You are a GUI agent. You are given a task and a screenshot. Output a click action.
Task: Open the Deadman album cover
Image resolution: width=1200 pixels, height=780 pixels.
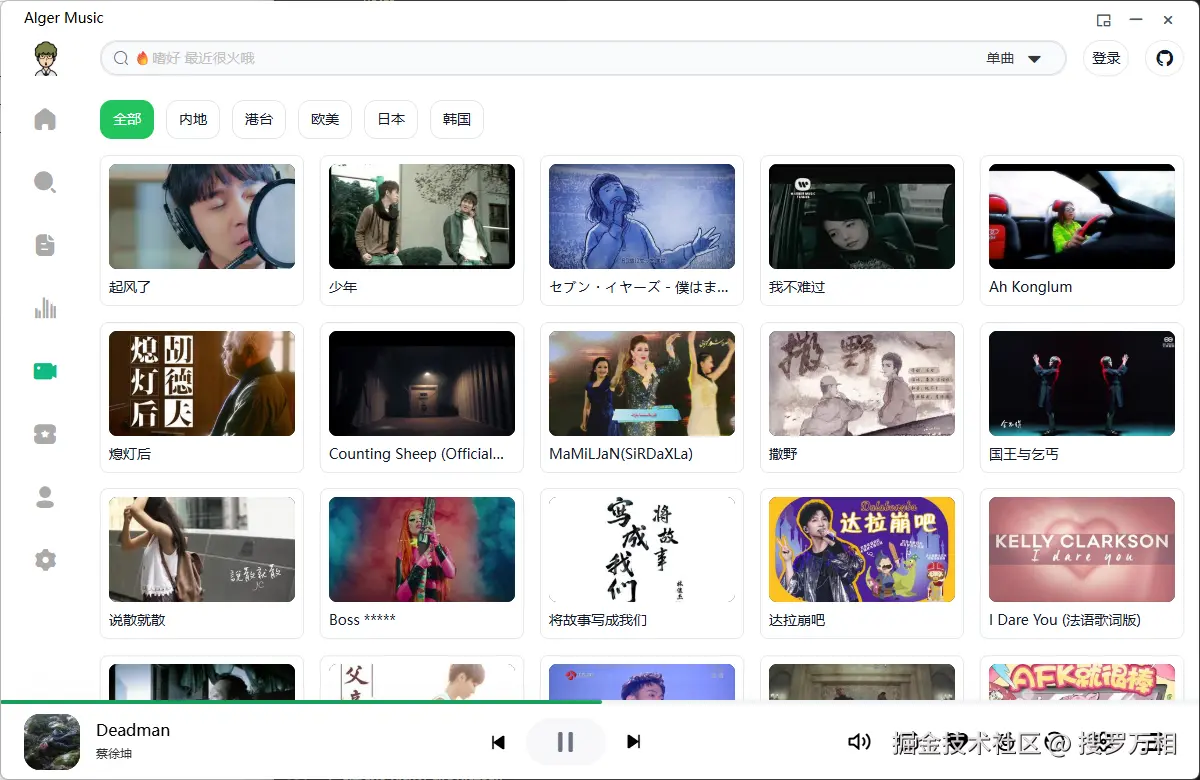click(52, 741)
